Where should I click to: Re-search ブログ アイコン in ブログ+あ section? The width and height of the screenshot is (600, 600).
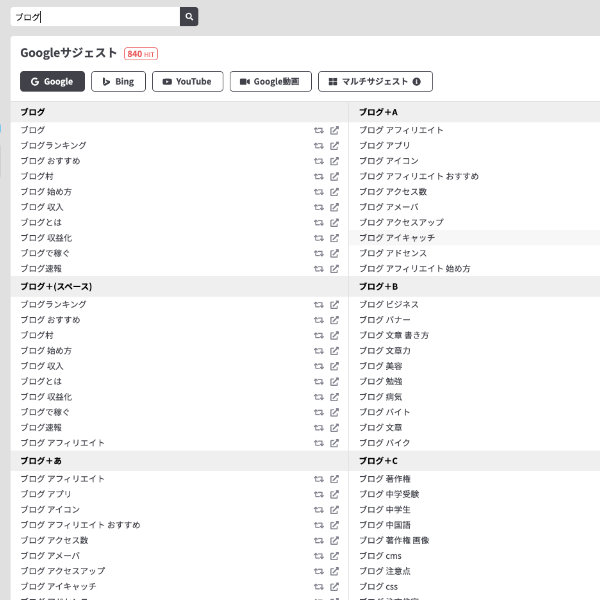point(319,510)
